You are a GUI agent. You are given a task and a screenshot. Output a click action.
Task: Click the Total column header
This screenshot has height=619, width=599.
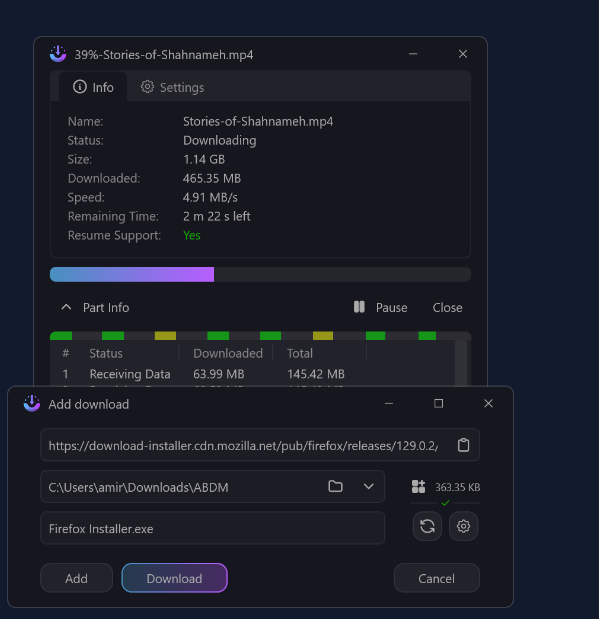pos(300,353)
